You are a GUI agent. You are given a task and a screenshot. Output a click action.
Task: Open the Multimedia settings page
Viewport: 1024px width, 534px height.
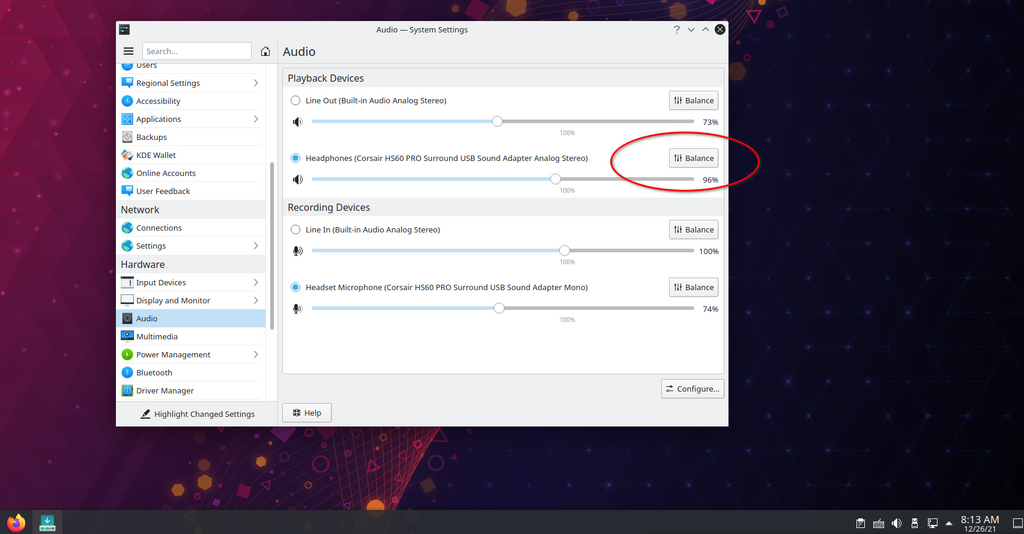click(157, 337)
